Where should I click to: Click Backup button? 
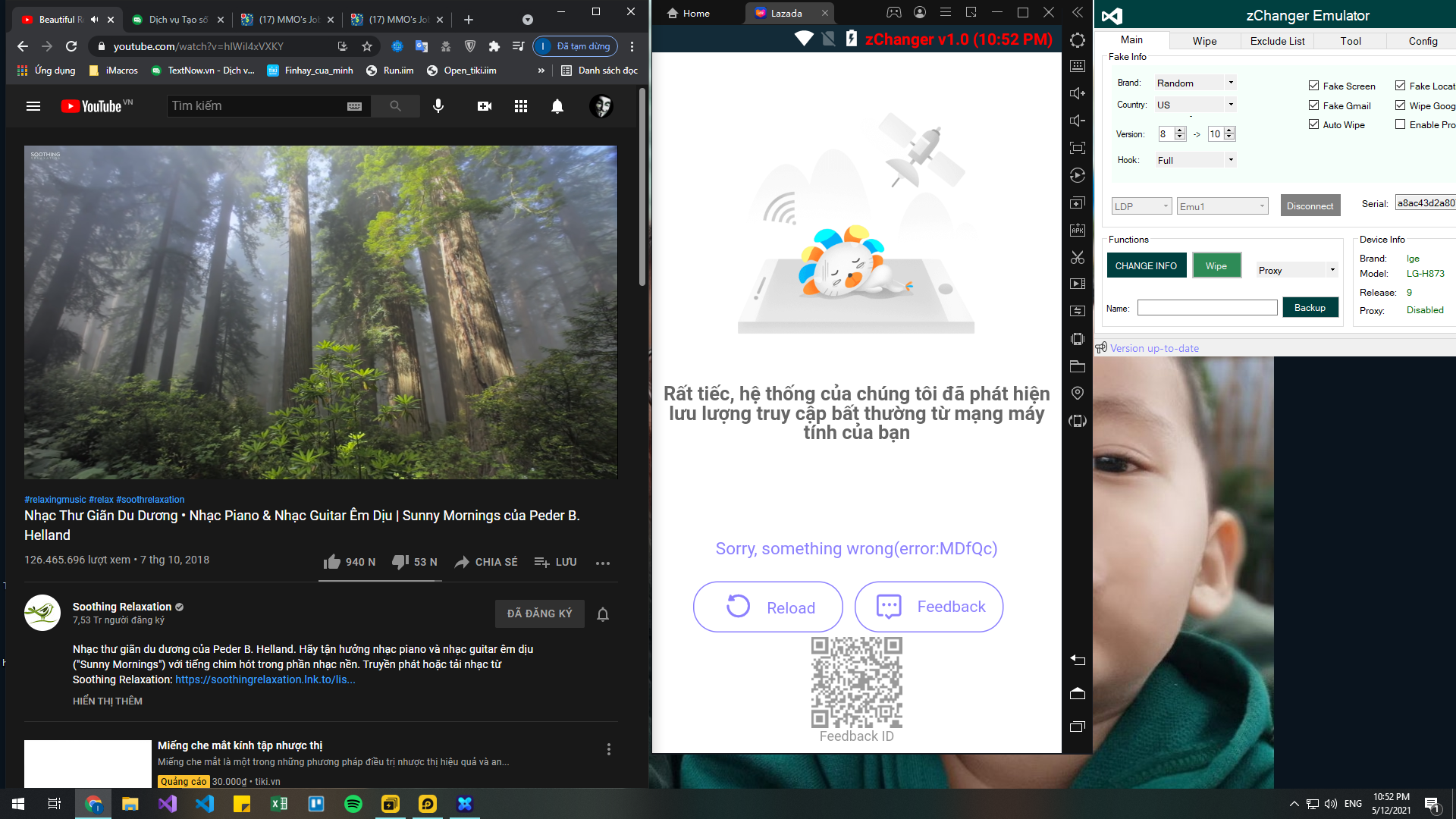pos(1310,307)
